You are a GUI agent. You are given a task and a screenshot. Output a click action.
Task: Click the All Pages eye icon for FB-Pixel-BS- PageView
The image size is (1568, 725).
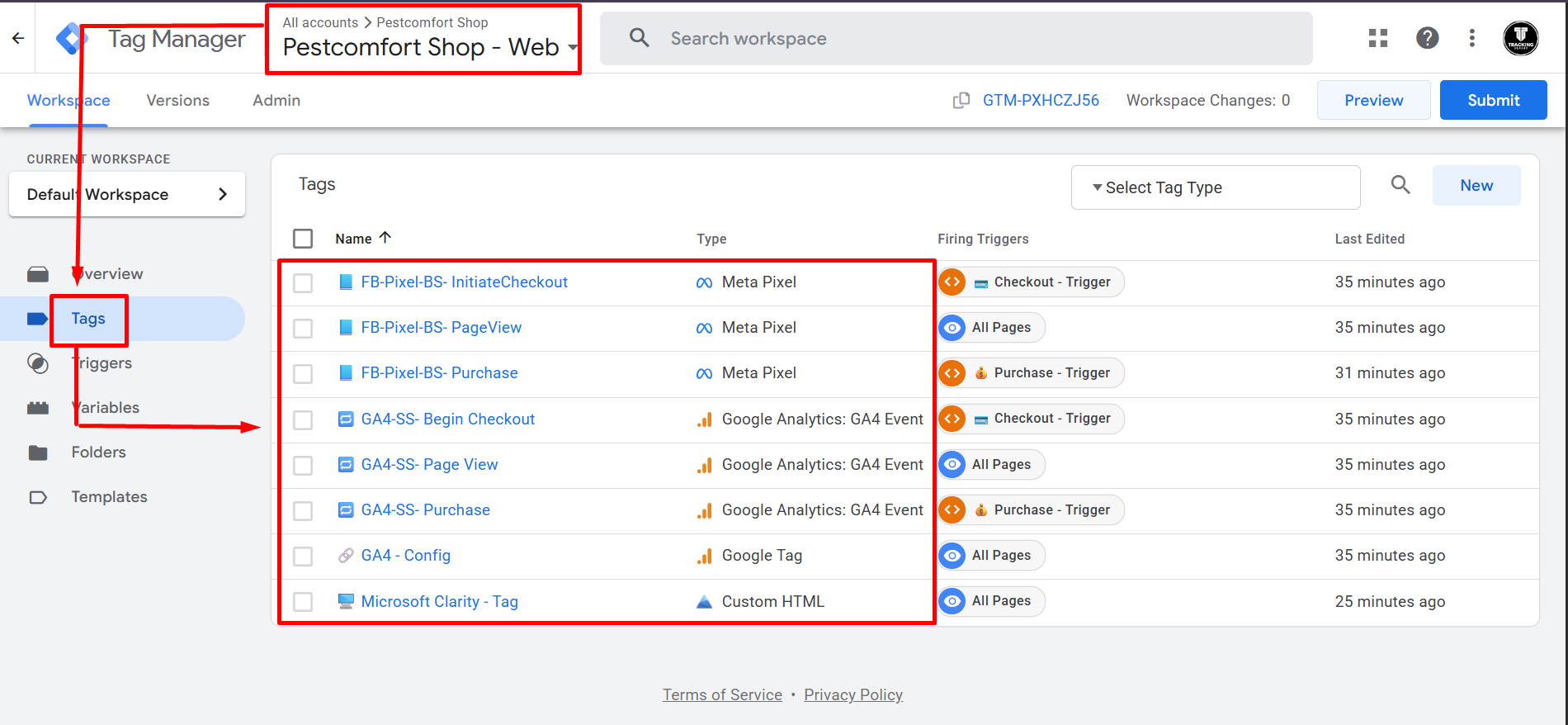(x=952, y=328)
